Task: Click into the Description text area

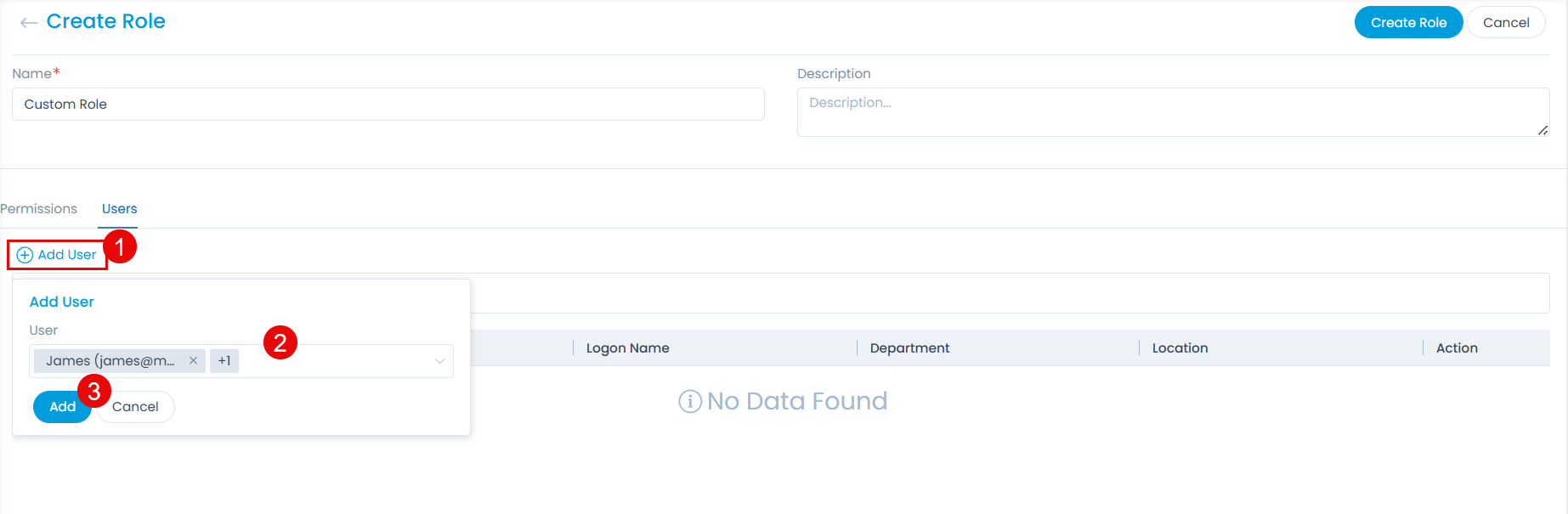Action: click(x=1172, y=111)
